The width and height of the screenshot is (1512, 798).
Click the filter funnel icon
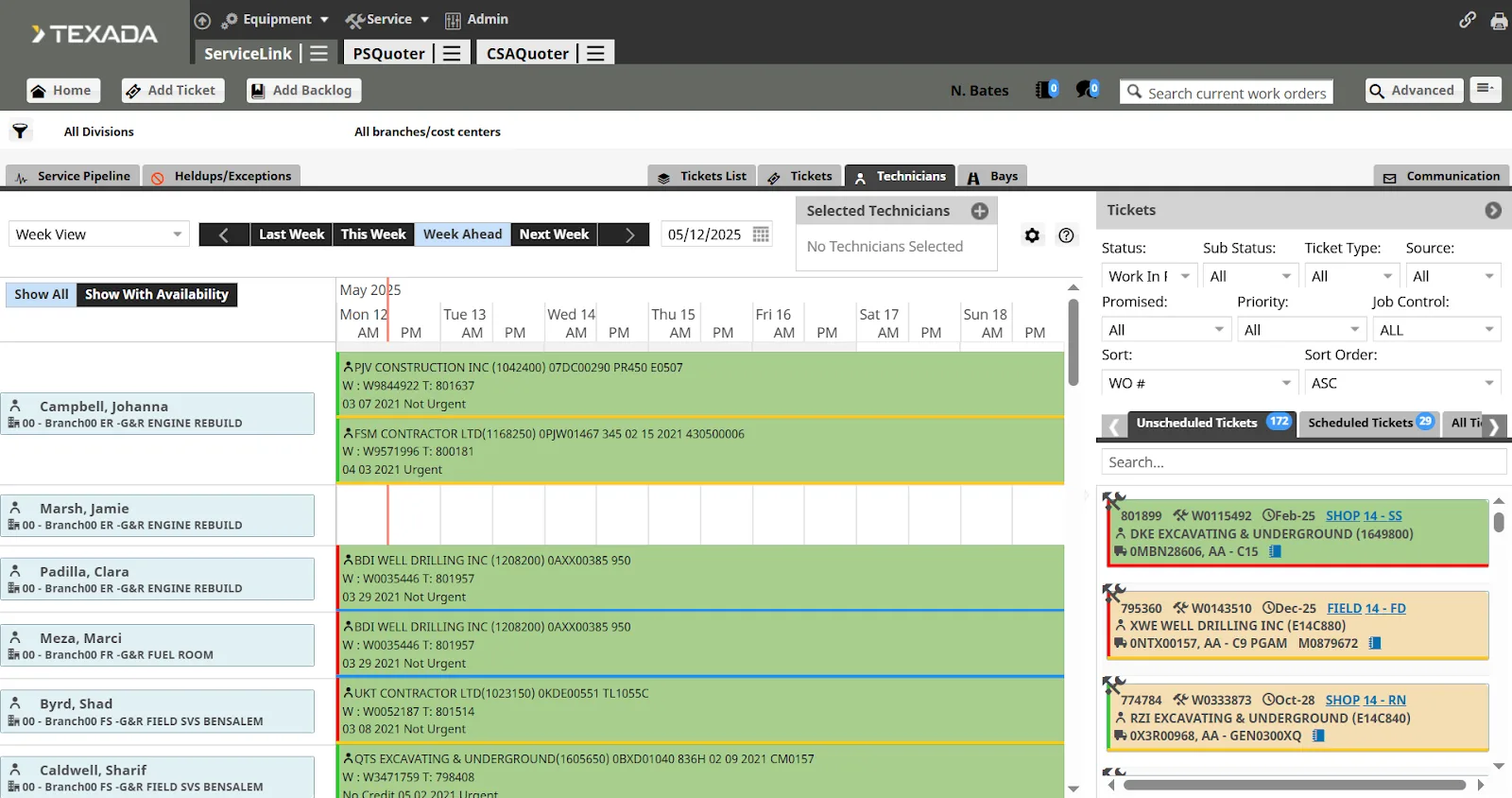pos(20,131)
